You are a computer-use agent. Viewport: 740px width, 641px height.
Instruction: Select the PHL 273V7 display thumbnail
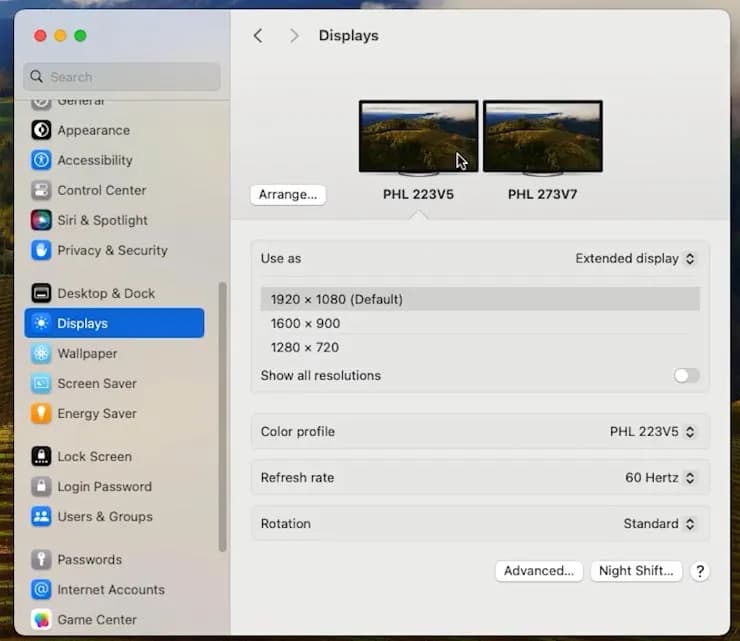[542, 137]
